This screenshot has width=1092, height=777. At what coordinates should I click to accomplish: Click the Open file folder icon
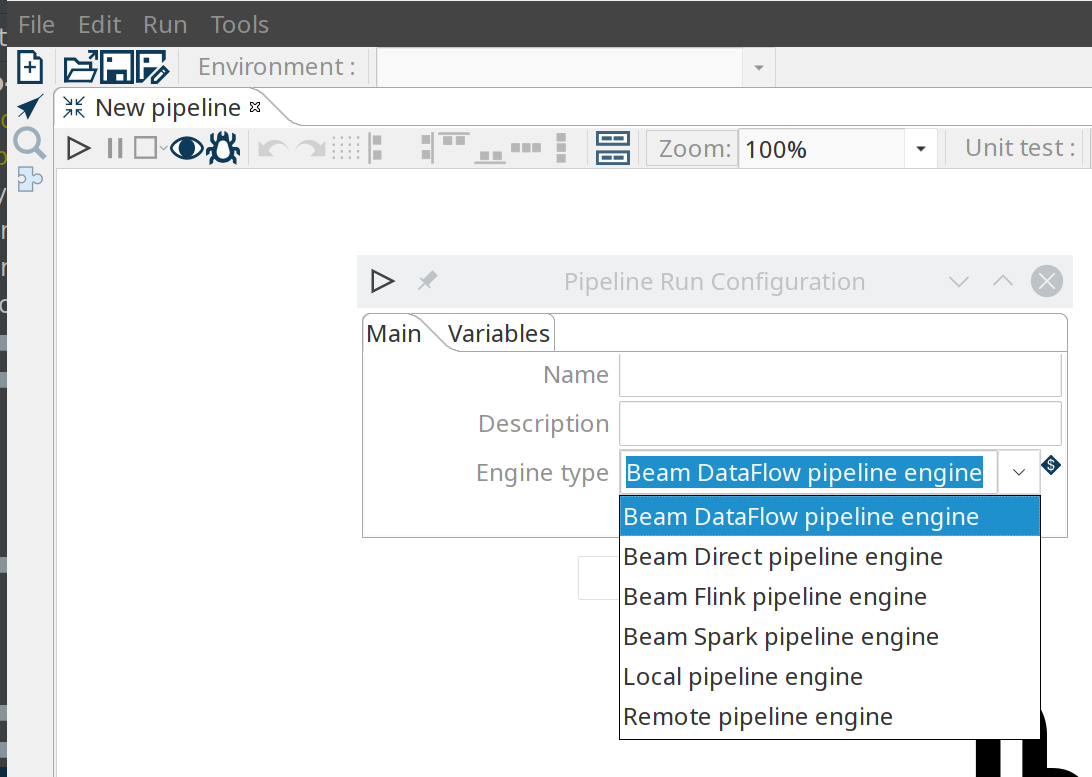click(80, 68)
